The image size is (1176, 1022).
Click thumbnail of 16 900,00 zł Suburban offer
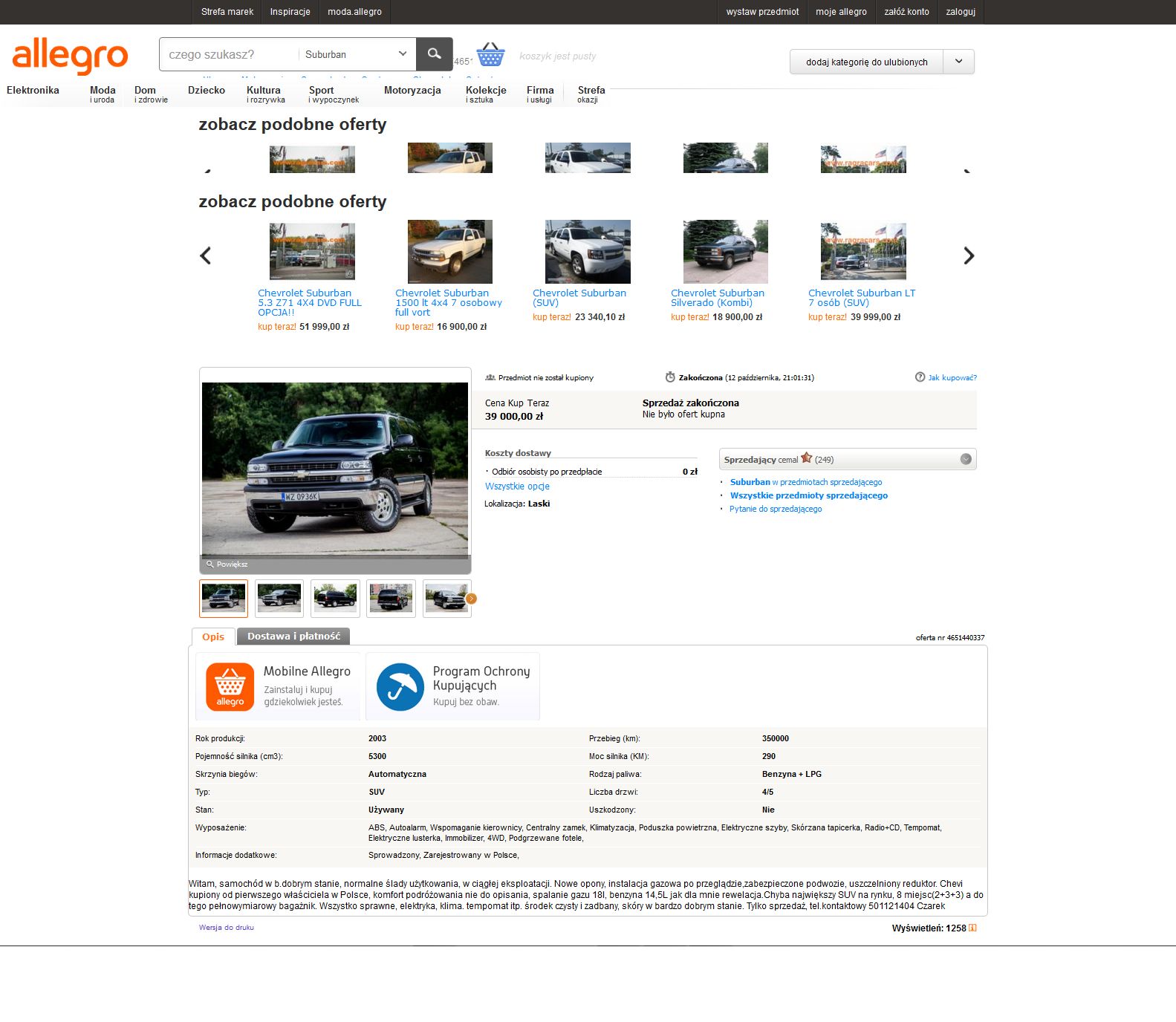pyautogui.click(x=450, y=252)
